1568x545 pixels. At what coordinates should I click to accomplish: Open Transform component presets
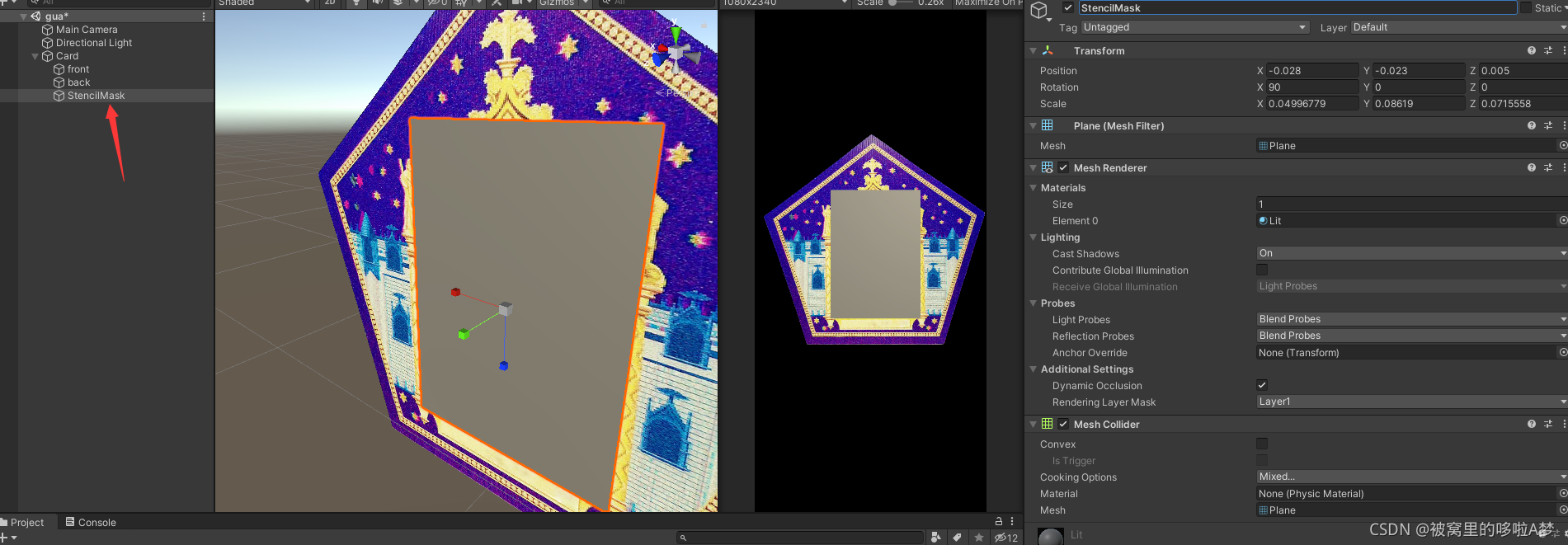[x=1548, y=50]
